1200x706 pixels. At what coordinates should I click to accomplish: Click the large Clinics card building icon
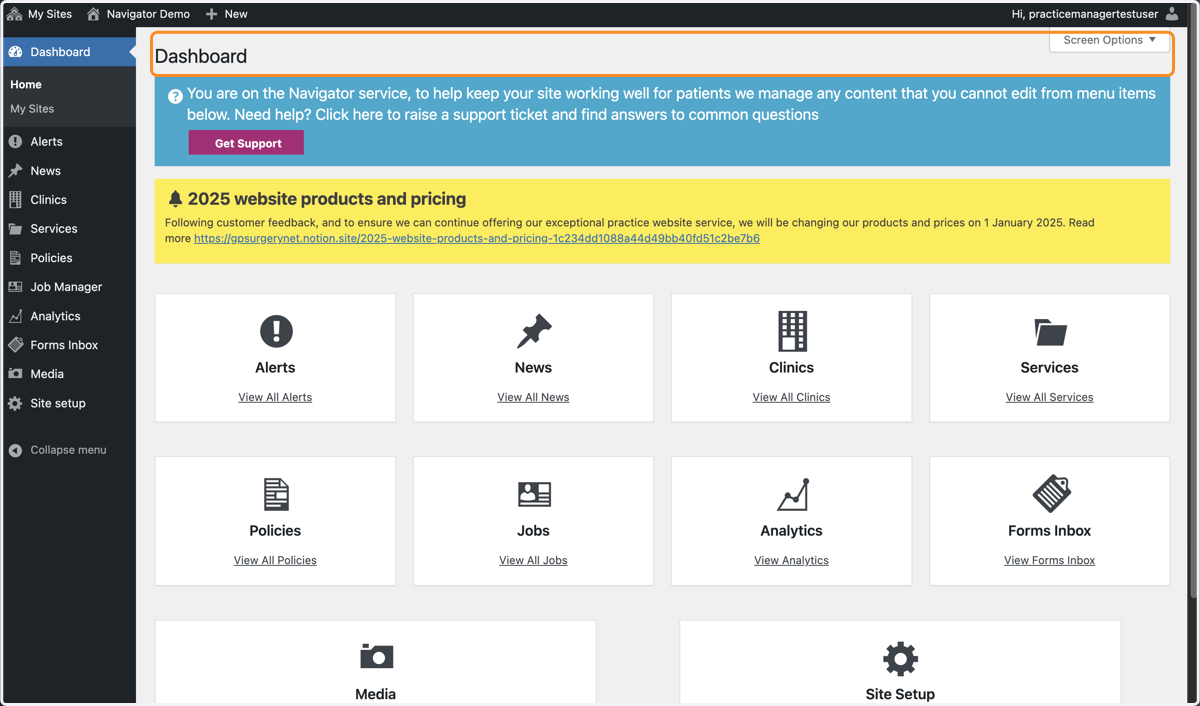point(792,331)
